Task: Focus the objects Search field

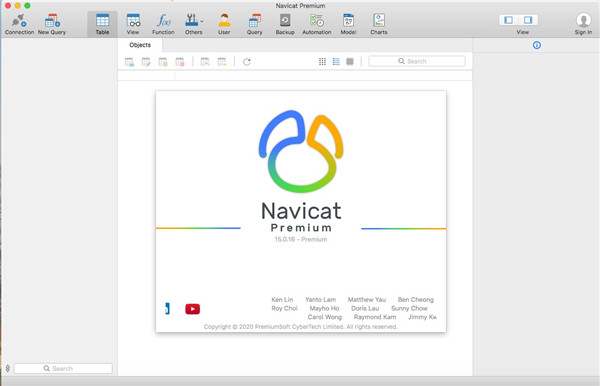Action: 417,61
